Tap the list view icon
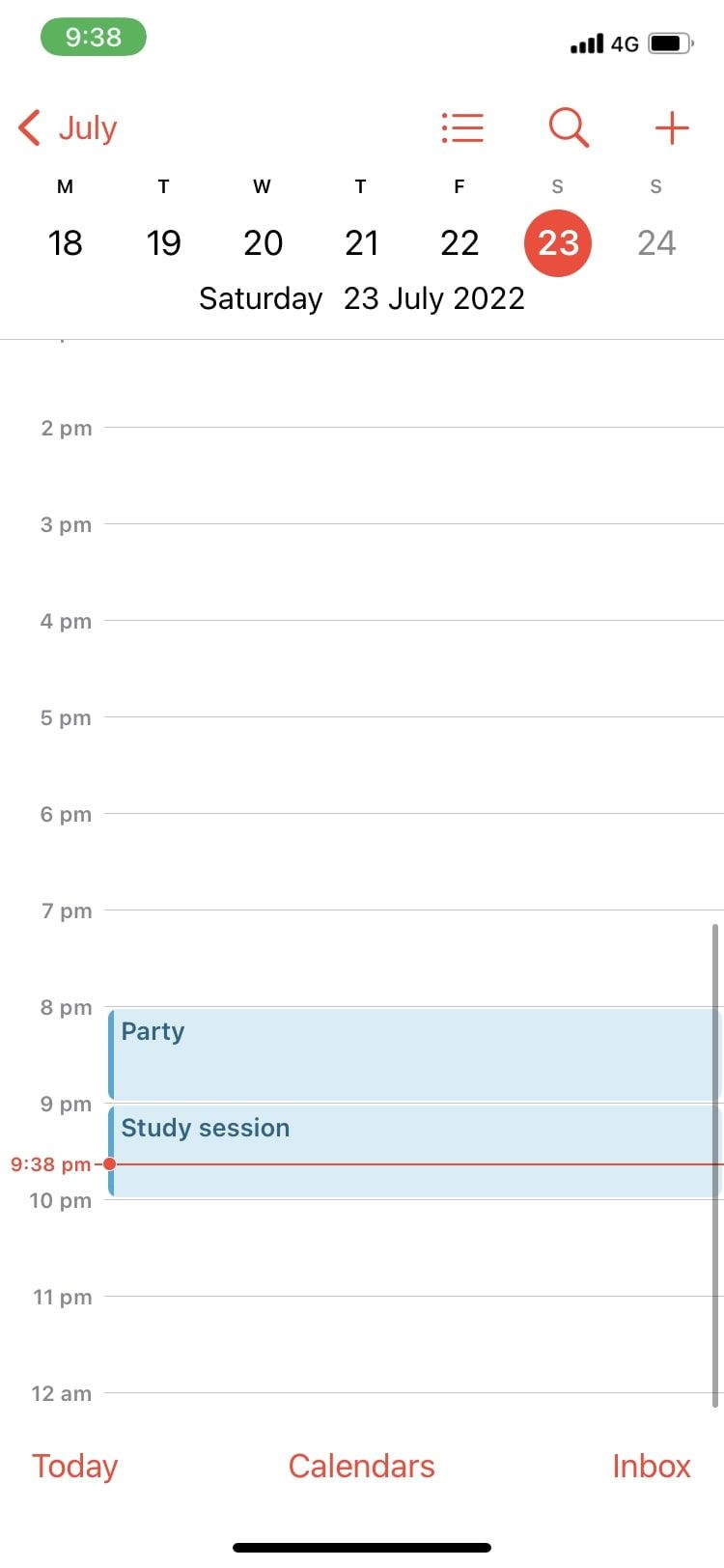 (x=462, y=127)
